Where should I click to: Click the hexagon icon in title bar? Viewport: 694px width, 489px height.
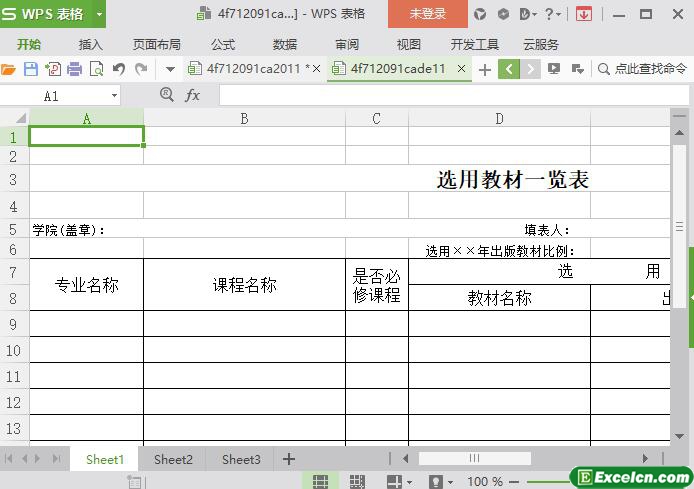tap(503, 14)
